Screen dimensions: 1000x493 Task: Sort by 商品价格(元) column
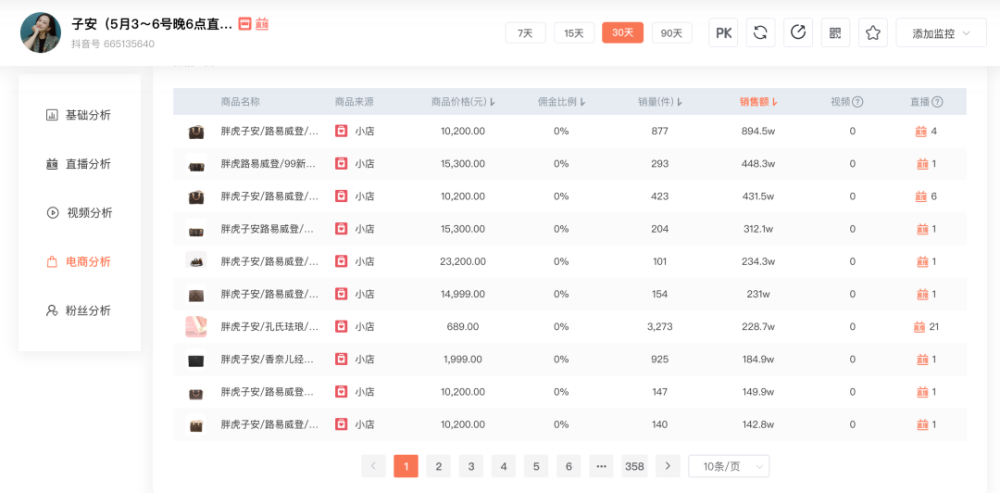click(463, 101)
